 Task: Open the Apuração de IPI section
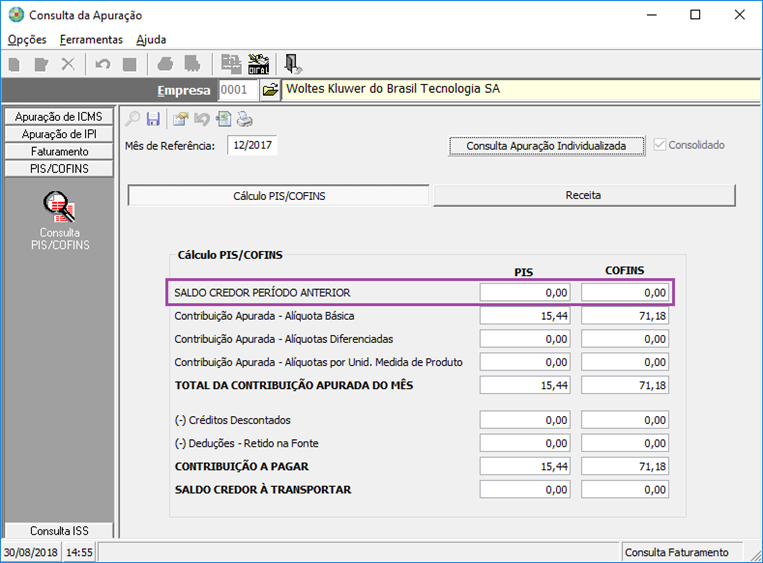click(x=59, y=134)
